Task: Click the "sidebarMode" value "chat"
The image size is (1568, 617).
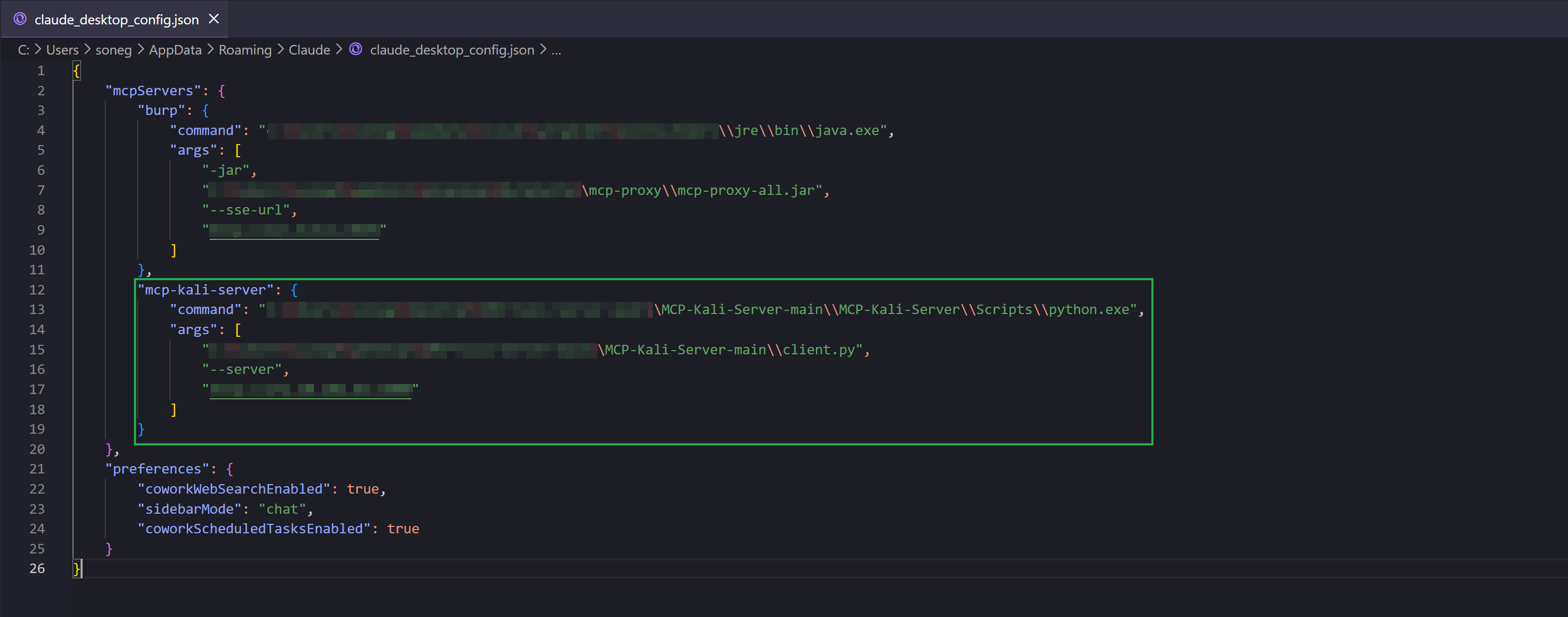Action: click(x=282, y=509)
